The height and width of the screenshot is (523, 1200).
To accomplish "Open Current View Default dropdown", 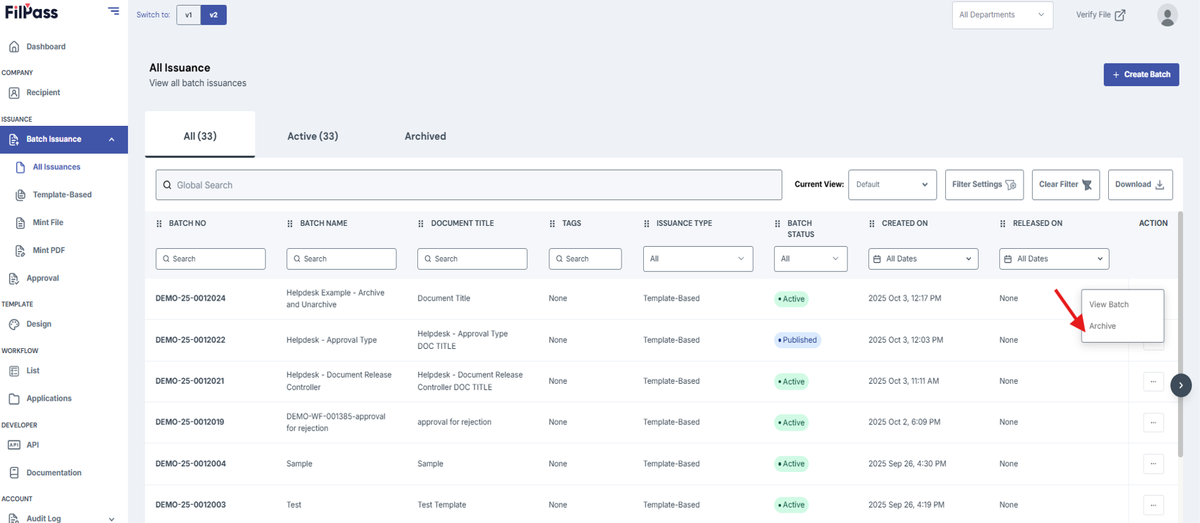I will point(893,185).
